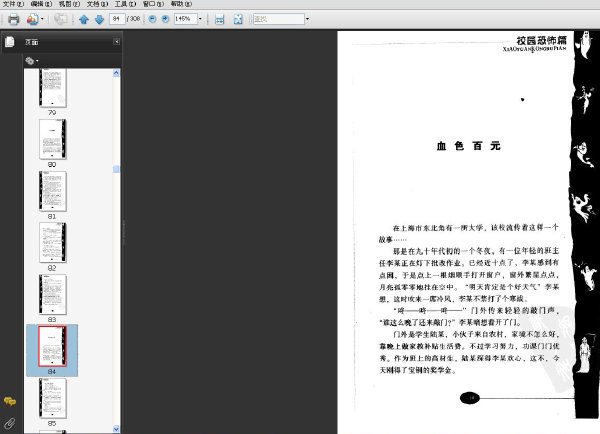
Task: Click the page number field showing 84
Action: 117,18
